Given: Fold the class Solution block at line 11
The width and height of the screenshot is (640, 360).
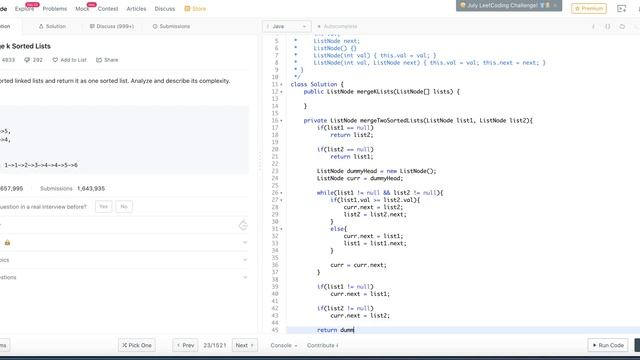Looking at the screenshot, I should [x=281, y=84].
